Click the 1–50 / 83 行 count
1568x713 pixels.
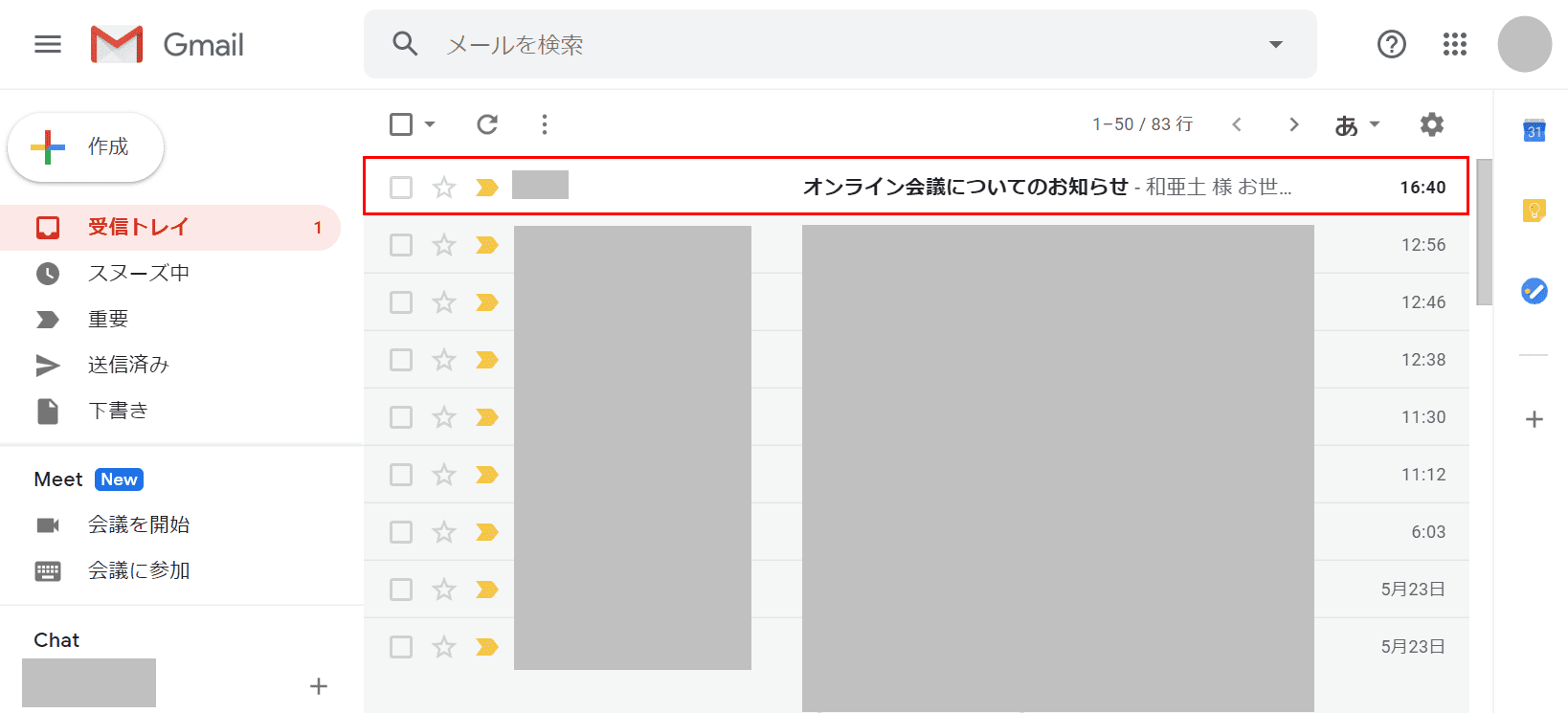click(x=1143, y=124)
